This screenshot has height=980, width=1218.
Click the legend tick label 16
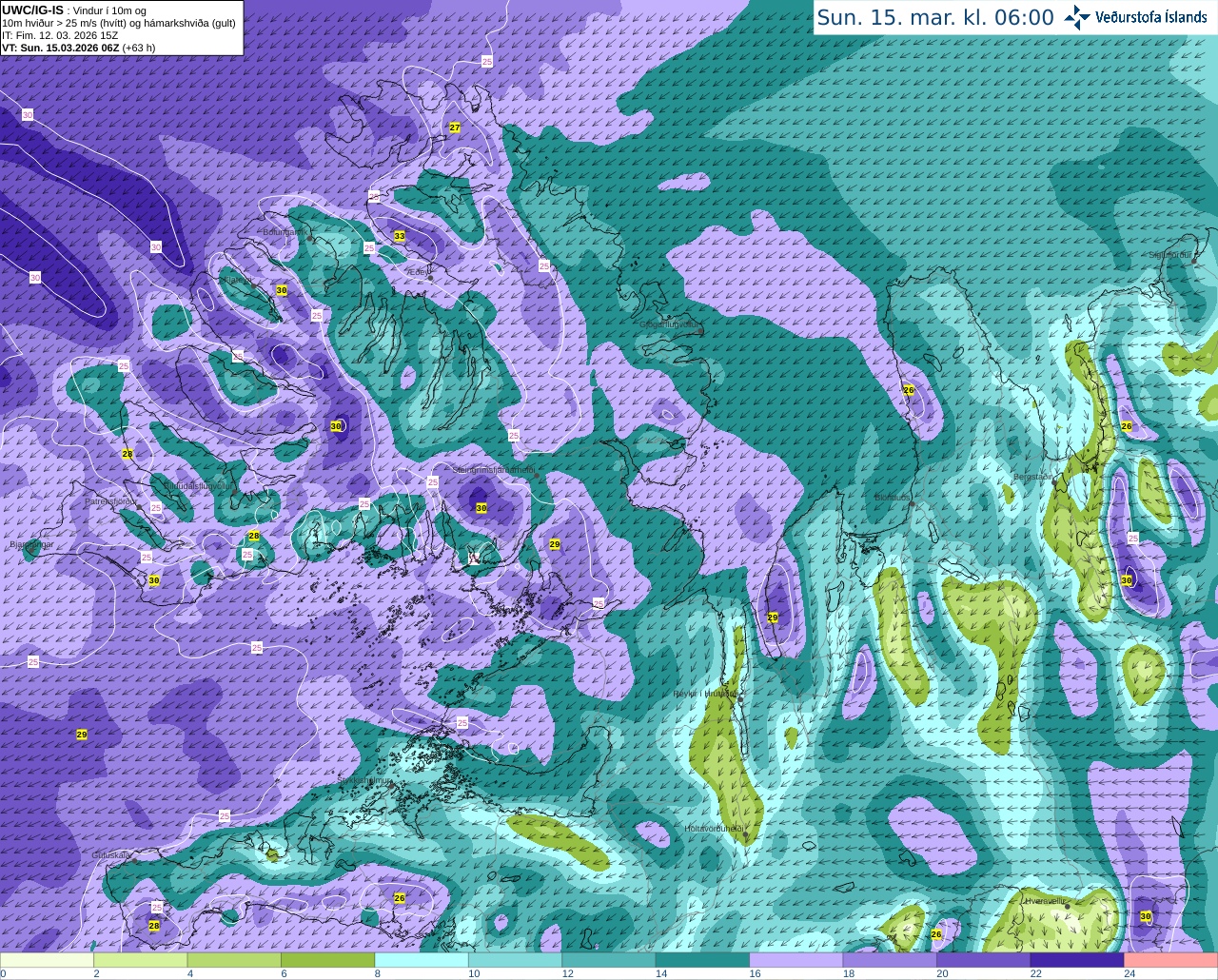coord(755,973)
